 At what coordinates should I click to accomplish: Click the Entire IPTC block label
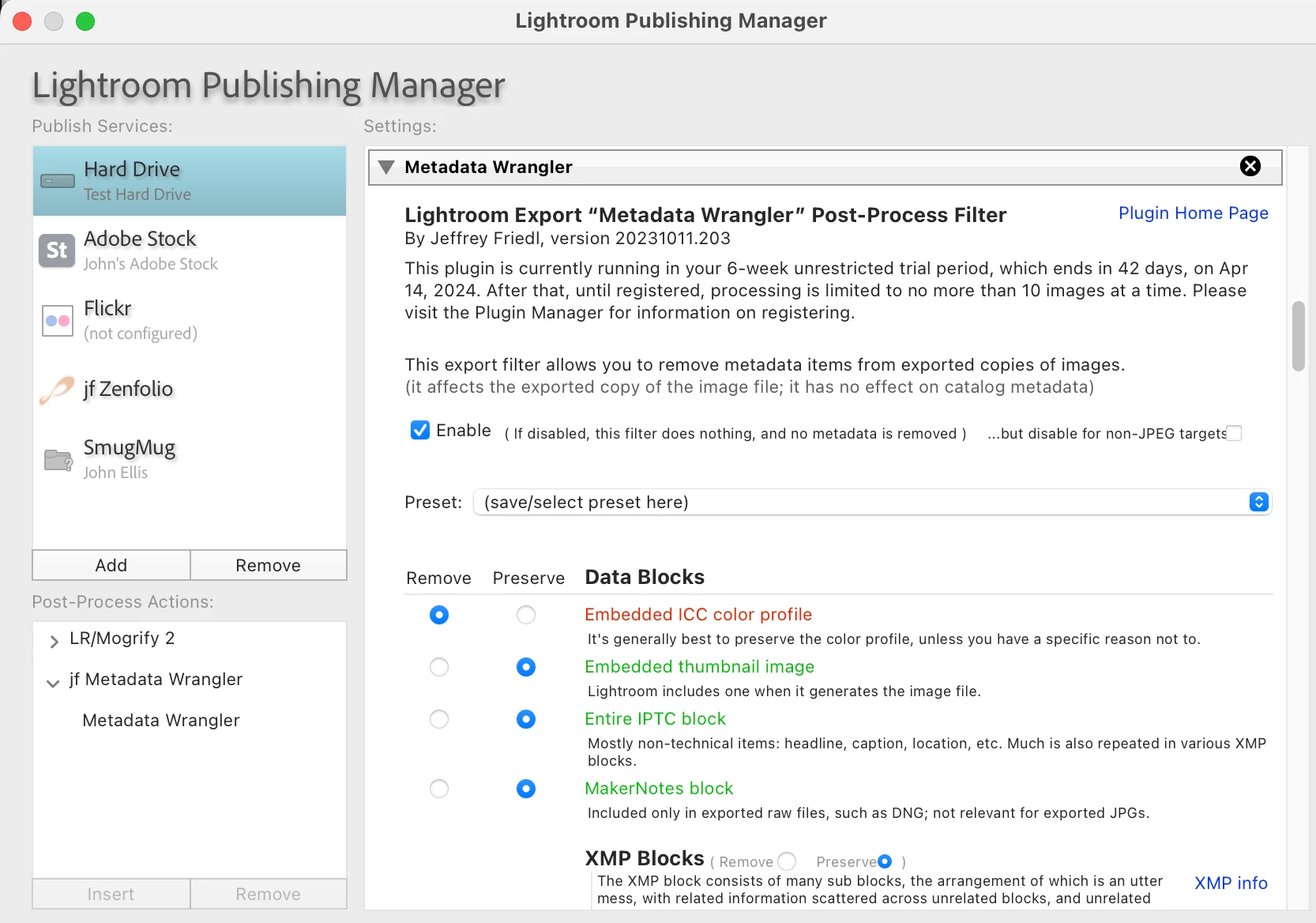(655, 718)
